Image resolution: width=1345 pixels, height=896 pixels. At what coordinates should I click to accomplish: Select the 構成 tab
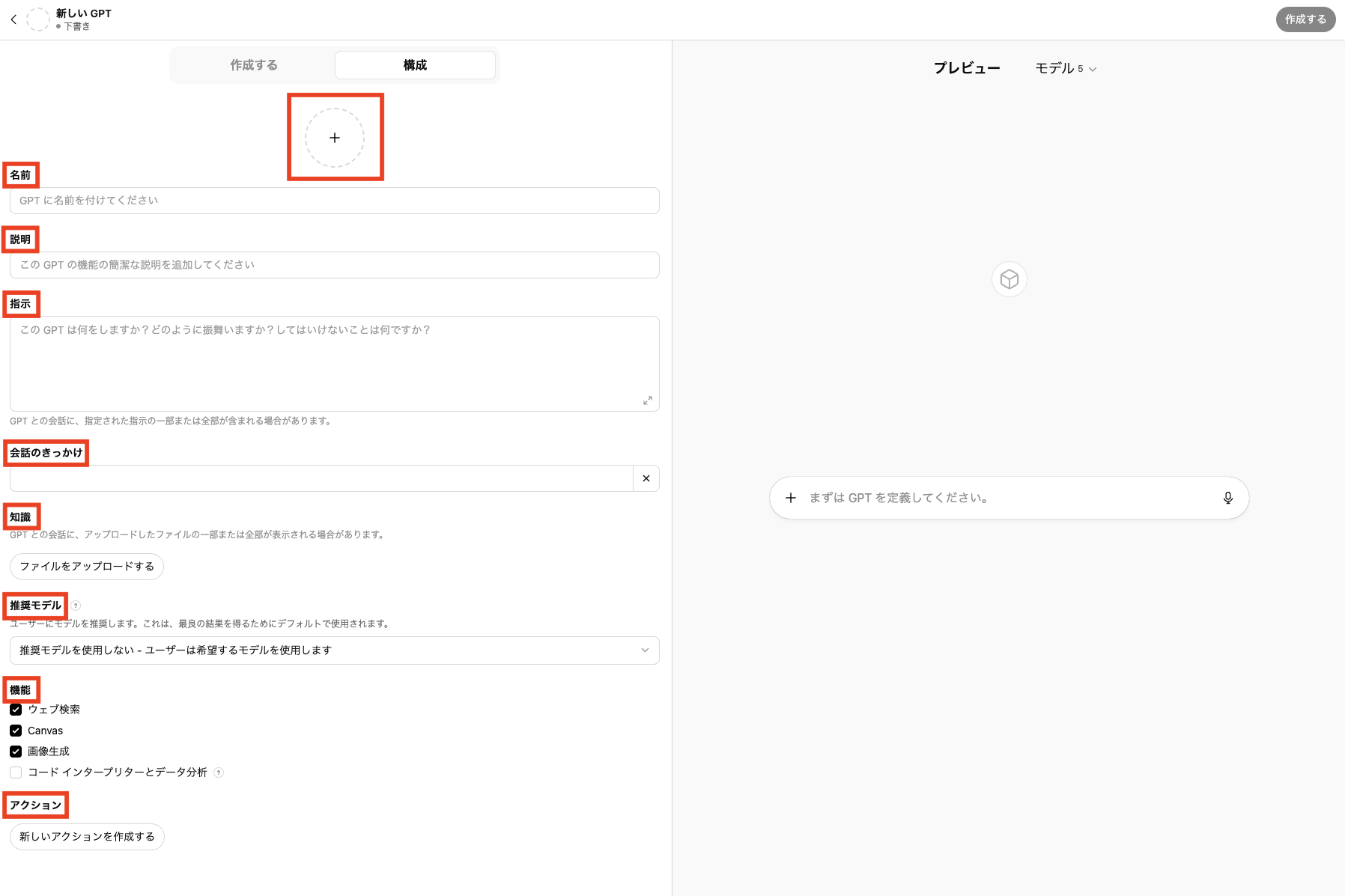pyautogui.click(x=415, y=65)
